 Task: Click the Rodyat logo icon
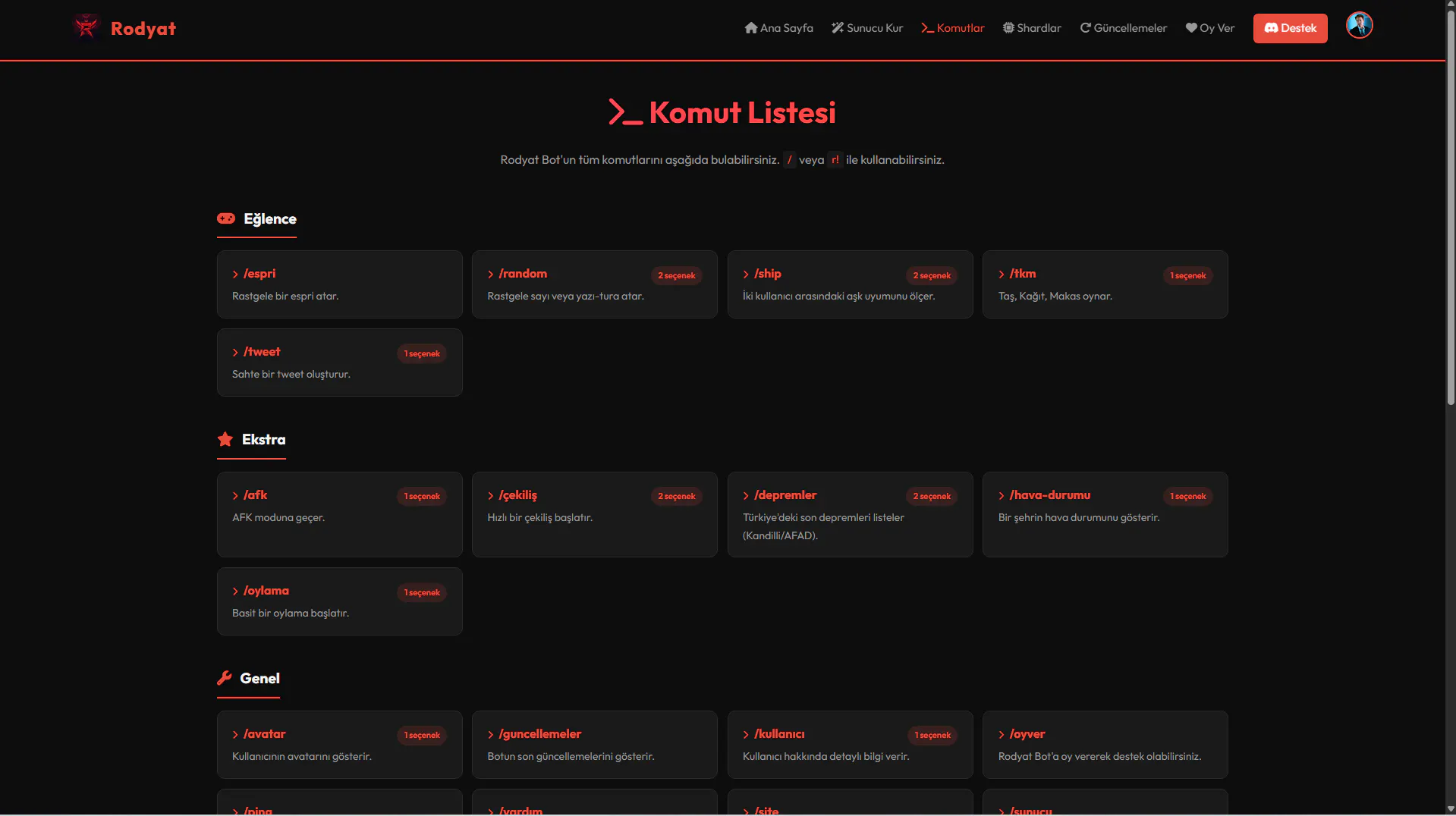pos(86,27)
